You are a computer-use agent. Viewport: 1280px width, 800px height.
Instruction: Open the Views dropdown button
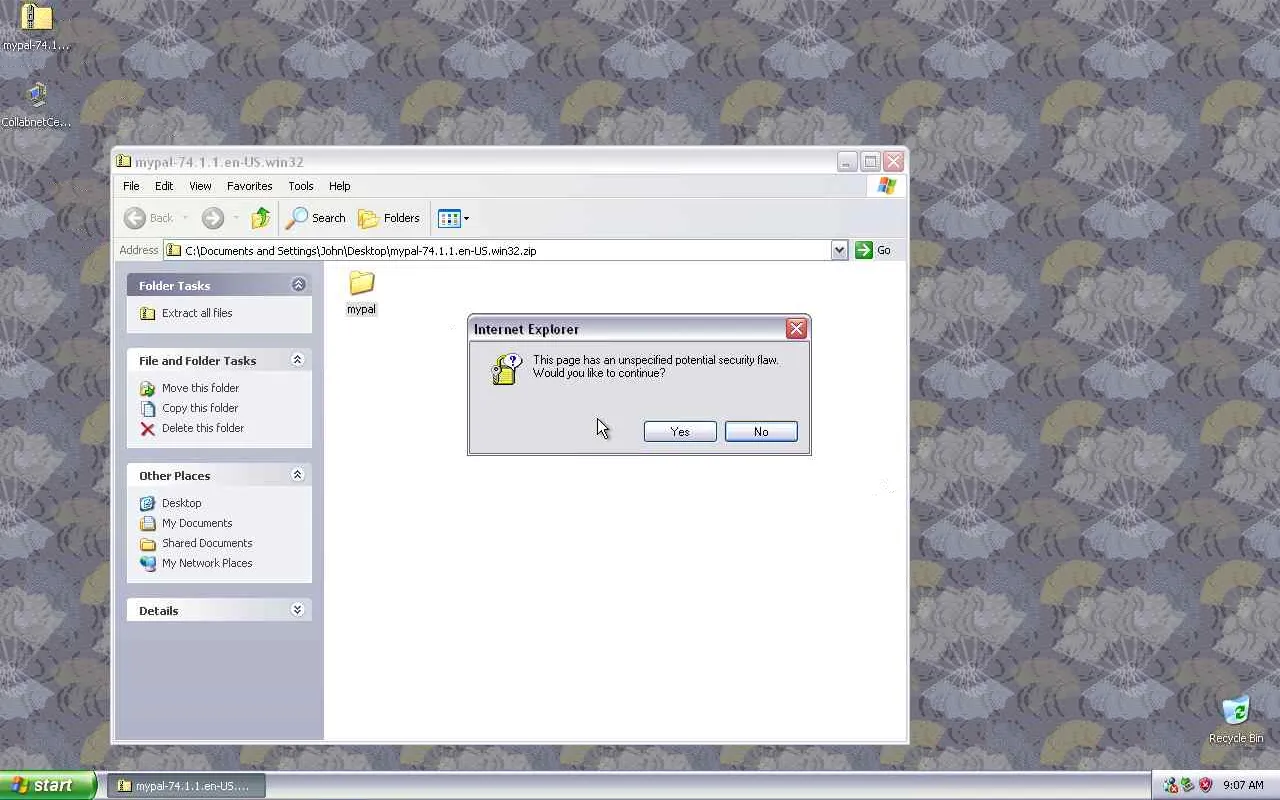[453, 218]
